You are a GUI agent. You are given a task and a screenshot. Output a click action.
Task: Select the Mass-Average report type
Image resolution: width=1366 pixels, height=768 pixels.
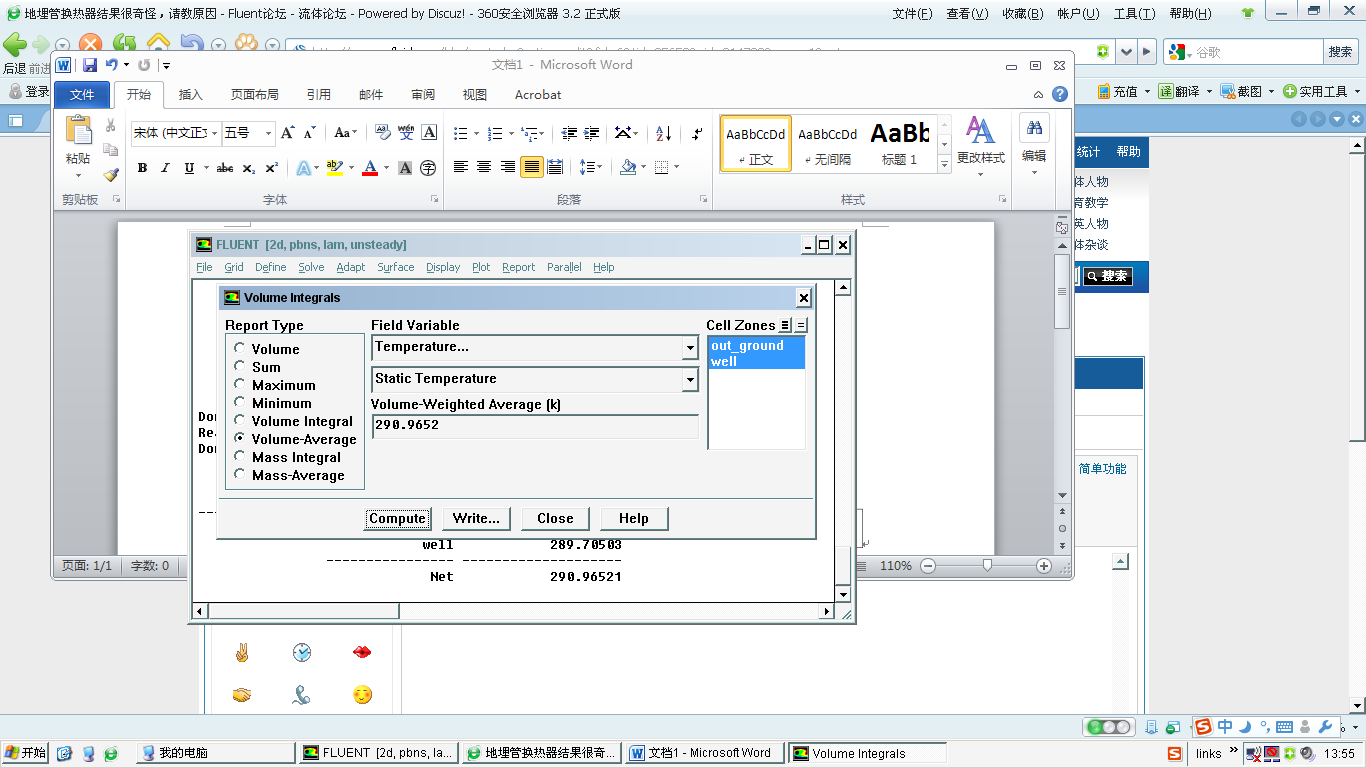240,474
